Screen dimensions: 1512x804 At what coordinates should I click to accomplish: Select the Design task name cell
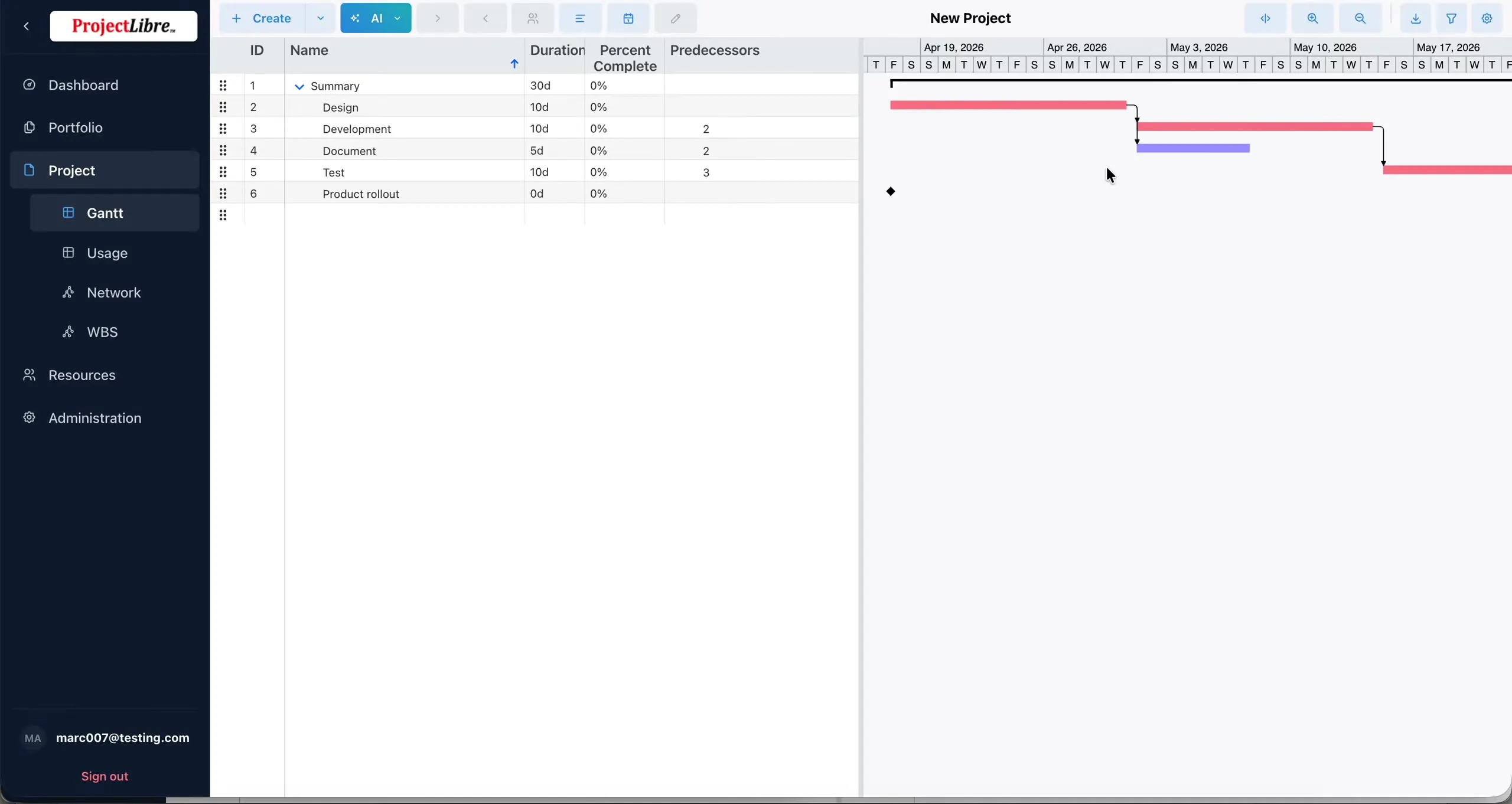405,107
